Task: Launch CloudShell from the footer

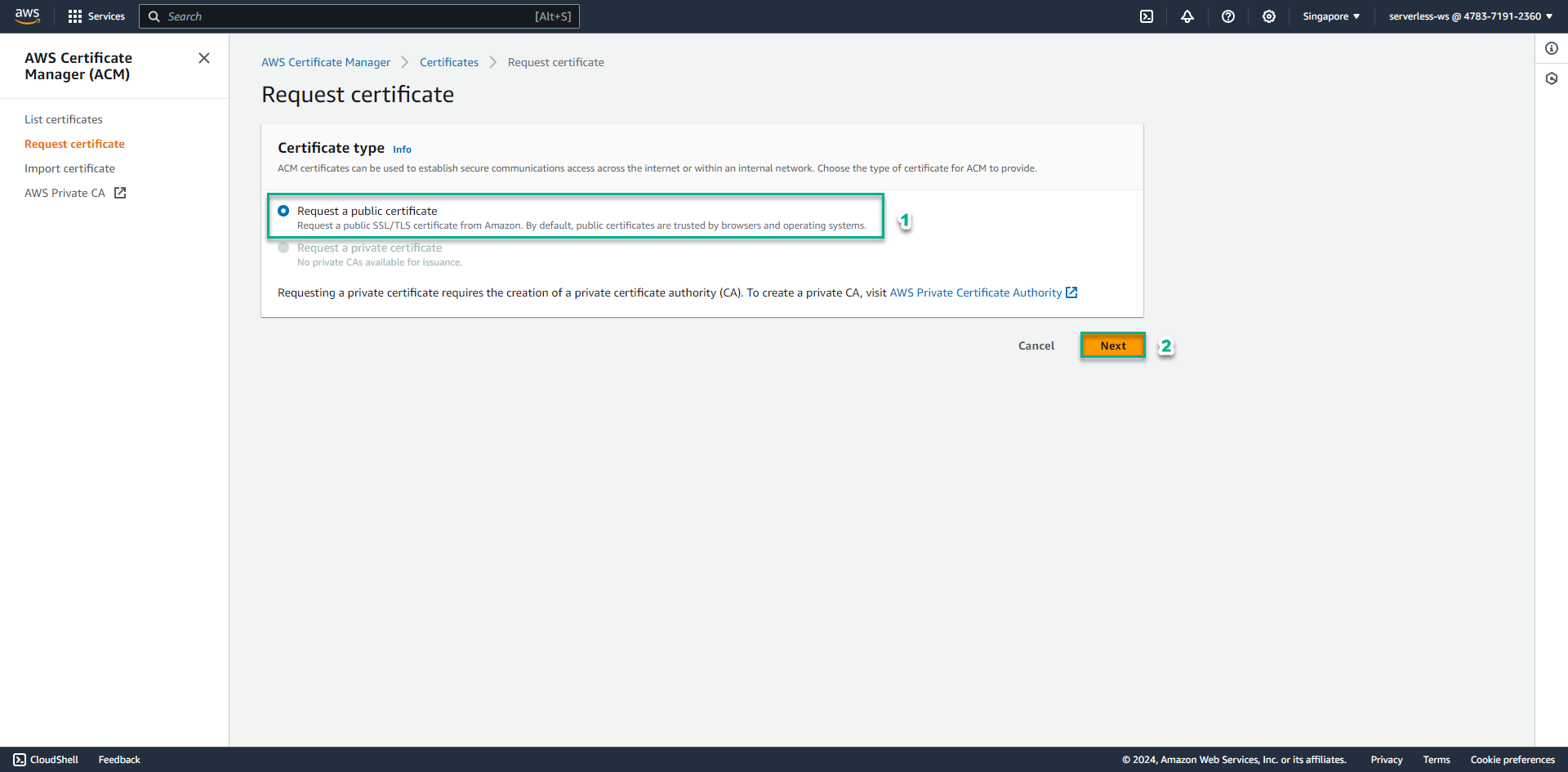Action: pyautogui.click(x=46, y=760)
